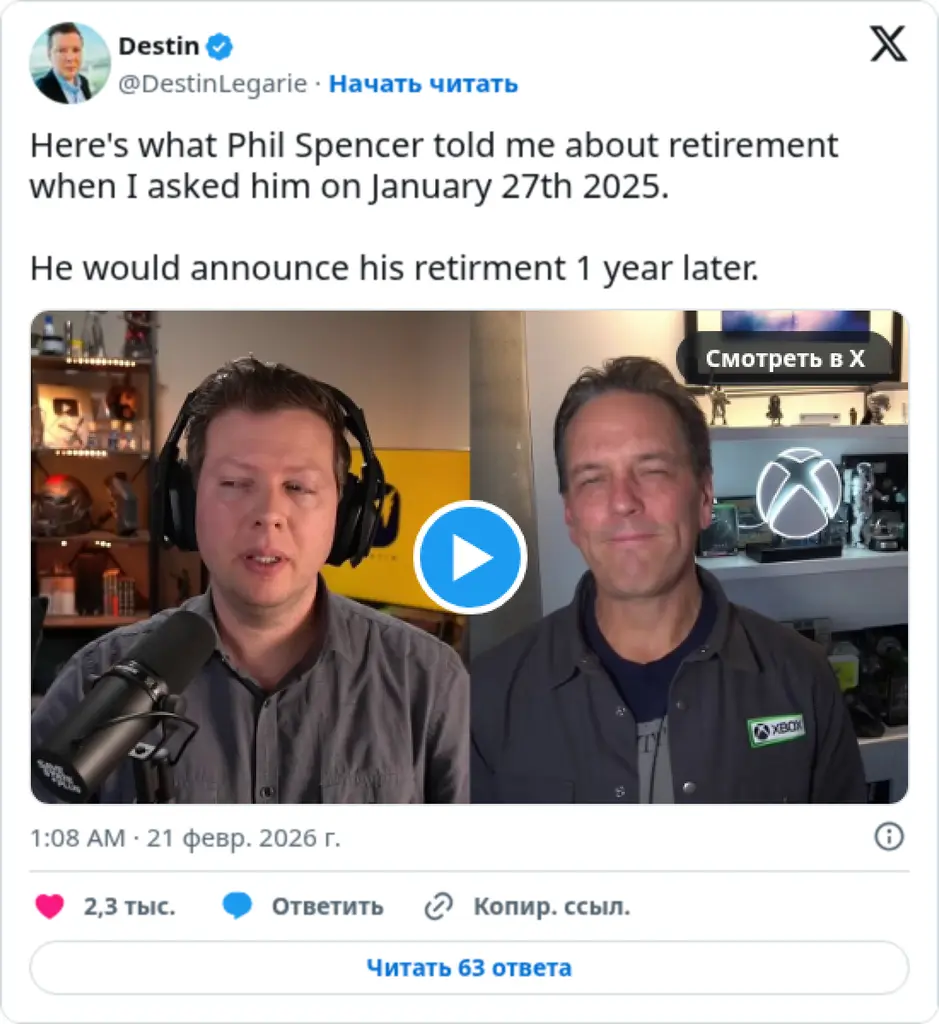939x1024 pixels.
Task: Click the Смотреть в X button
Action: coord(785,359)
